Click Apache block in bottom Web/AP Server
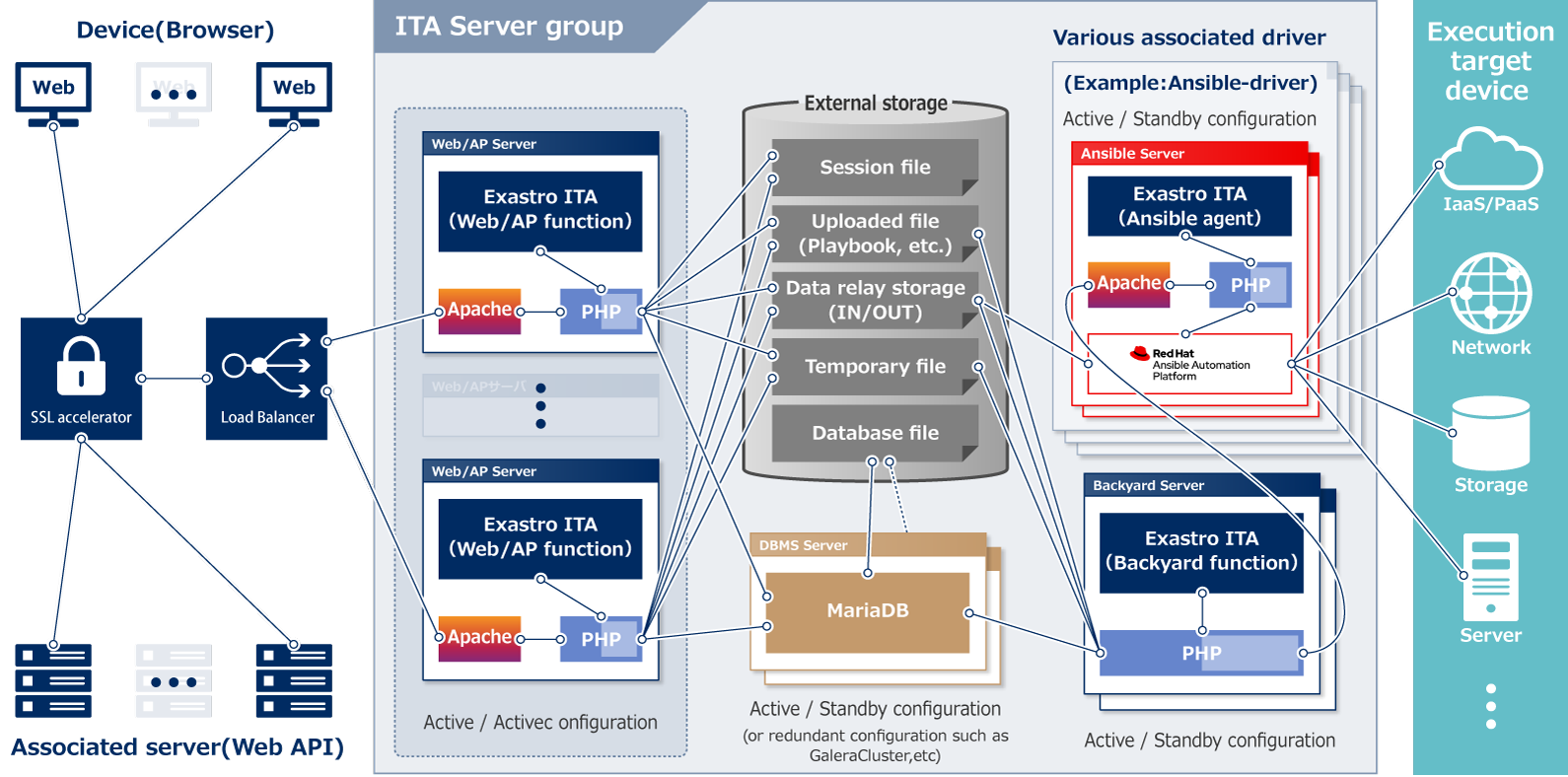1568x777 pixels. [479, 639]
